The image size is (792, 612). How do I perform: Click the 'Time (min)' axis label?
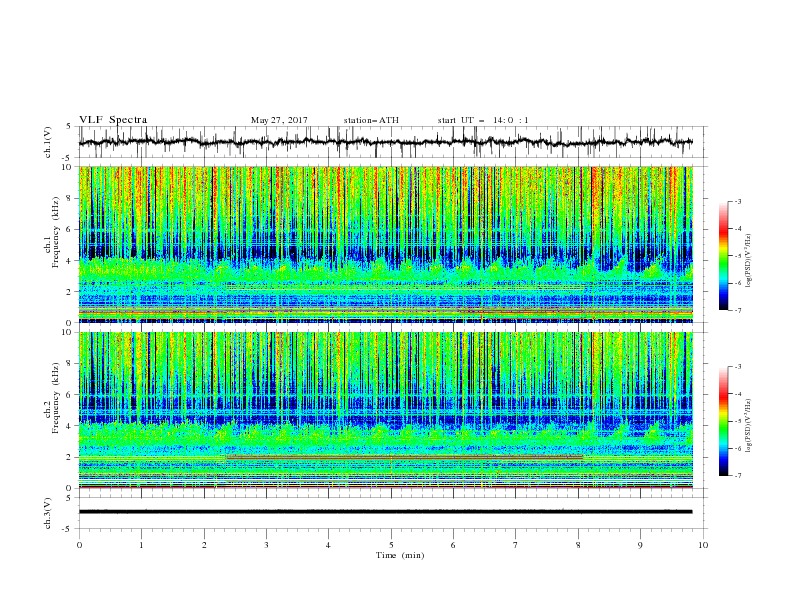(400, 555)
